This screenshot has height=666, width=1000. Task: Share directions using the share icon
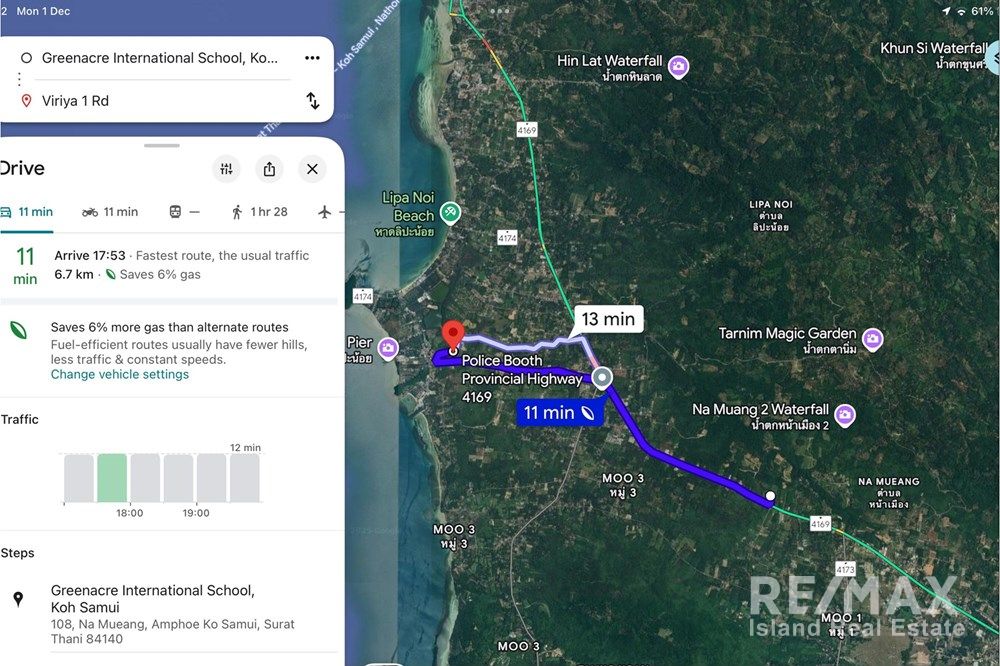click(x=269, y=168)
